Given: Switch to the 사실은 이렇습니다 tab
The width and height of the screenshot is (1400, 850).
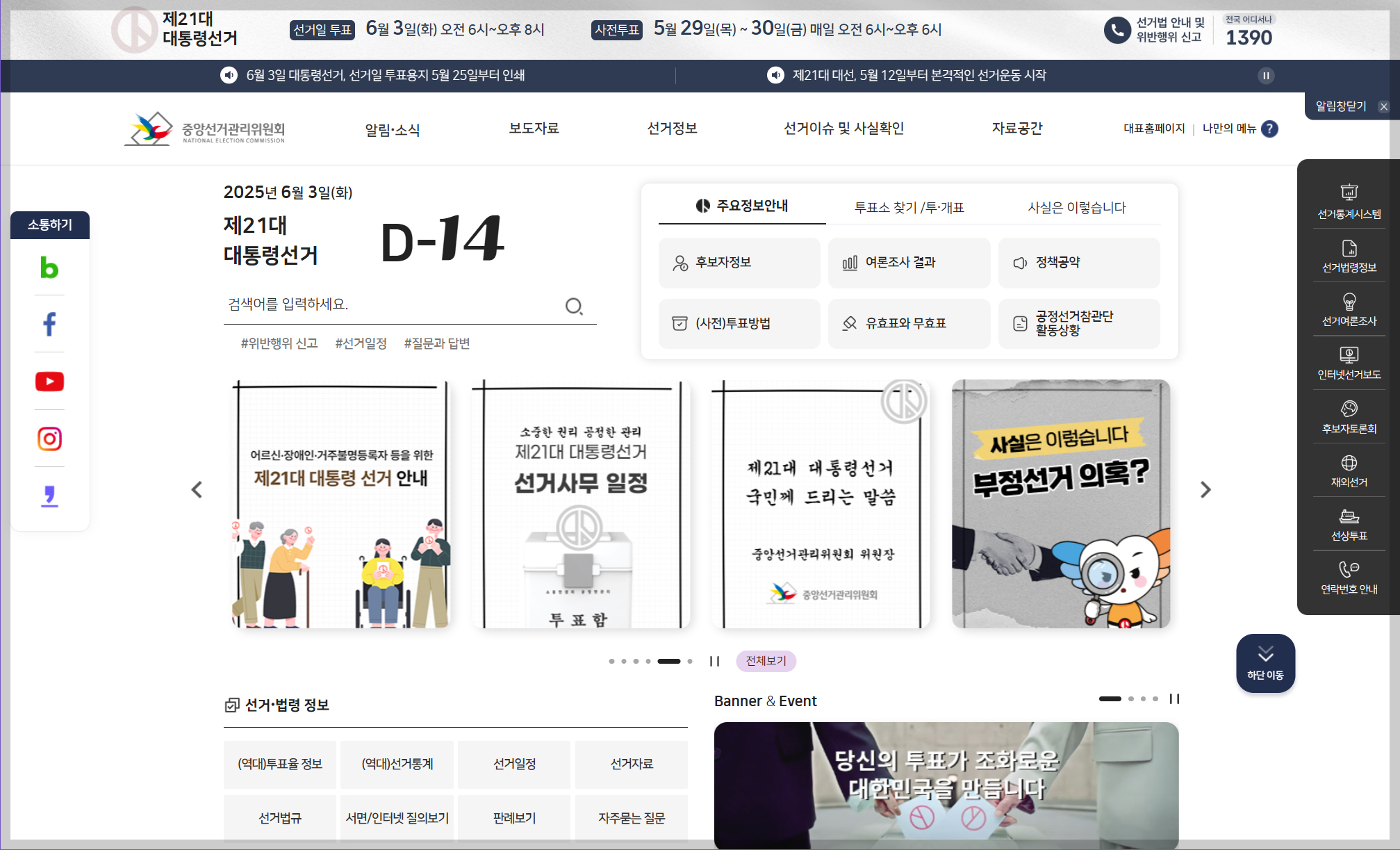Looking at the screenshot, I should (1078, 206).
